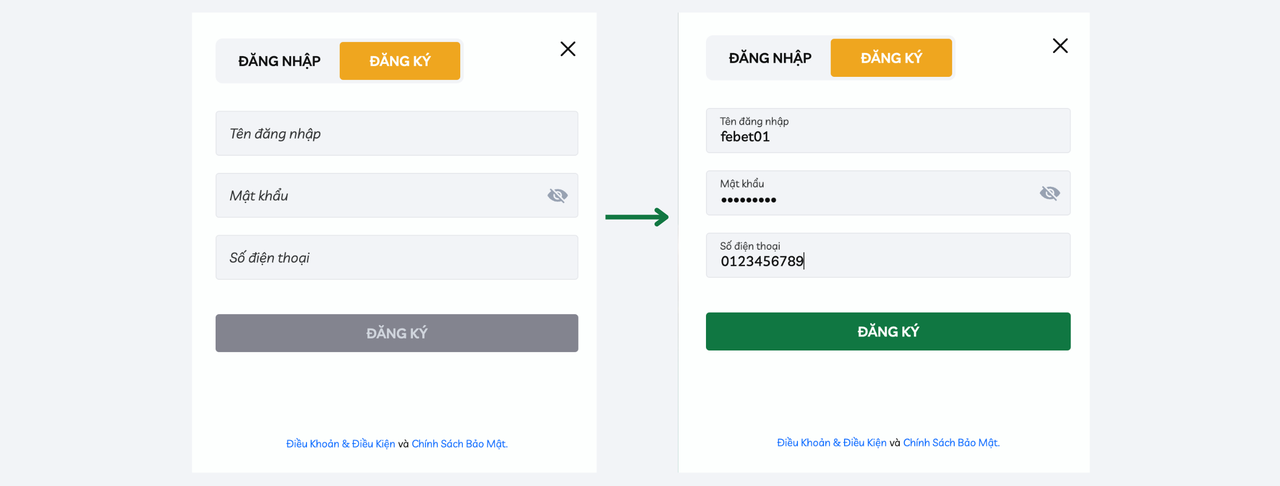Open Chính Sách Bảo Mật link in the filled form
Viewport: 1280px width, 486px height.
coord(951,442)
